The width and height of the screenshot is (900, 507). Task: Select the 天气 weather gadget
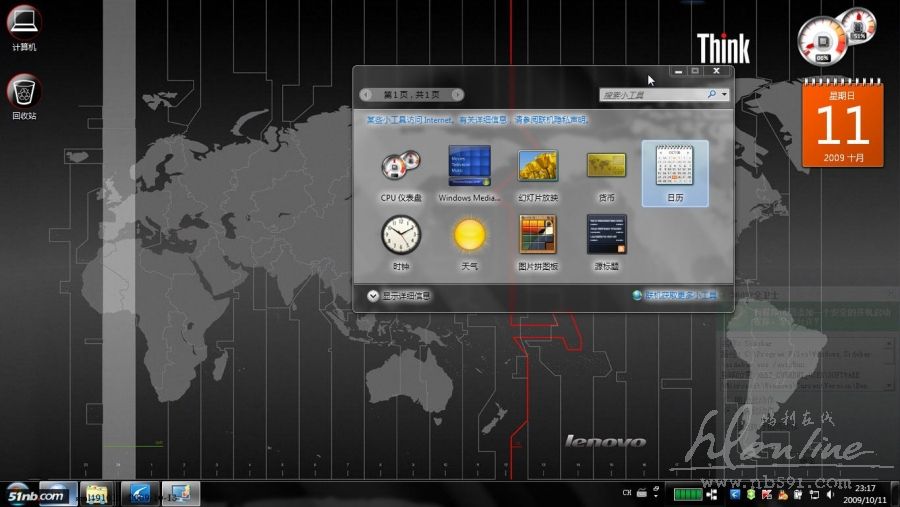point(469,241)
